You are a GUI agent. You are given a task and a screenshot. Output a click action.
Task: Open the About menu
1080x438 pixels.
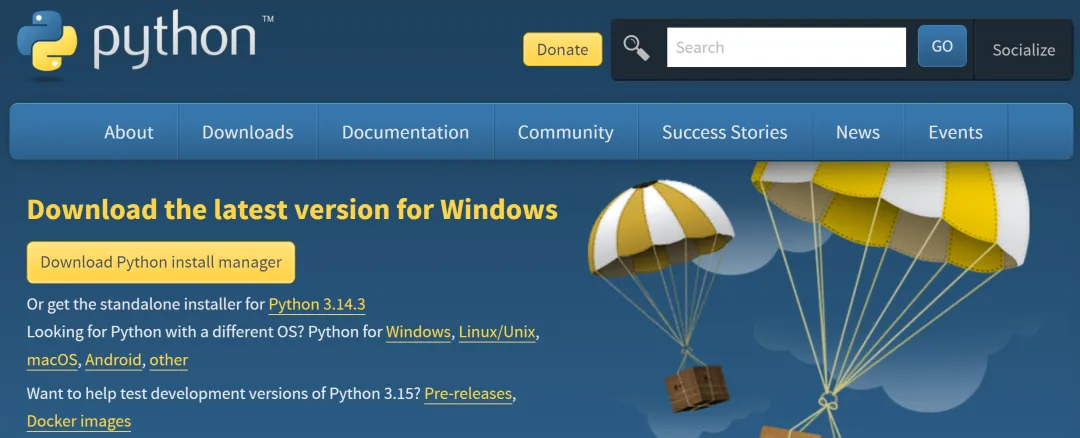point(129,132)
